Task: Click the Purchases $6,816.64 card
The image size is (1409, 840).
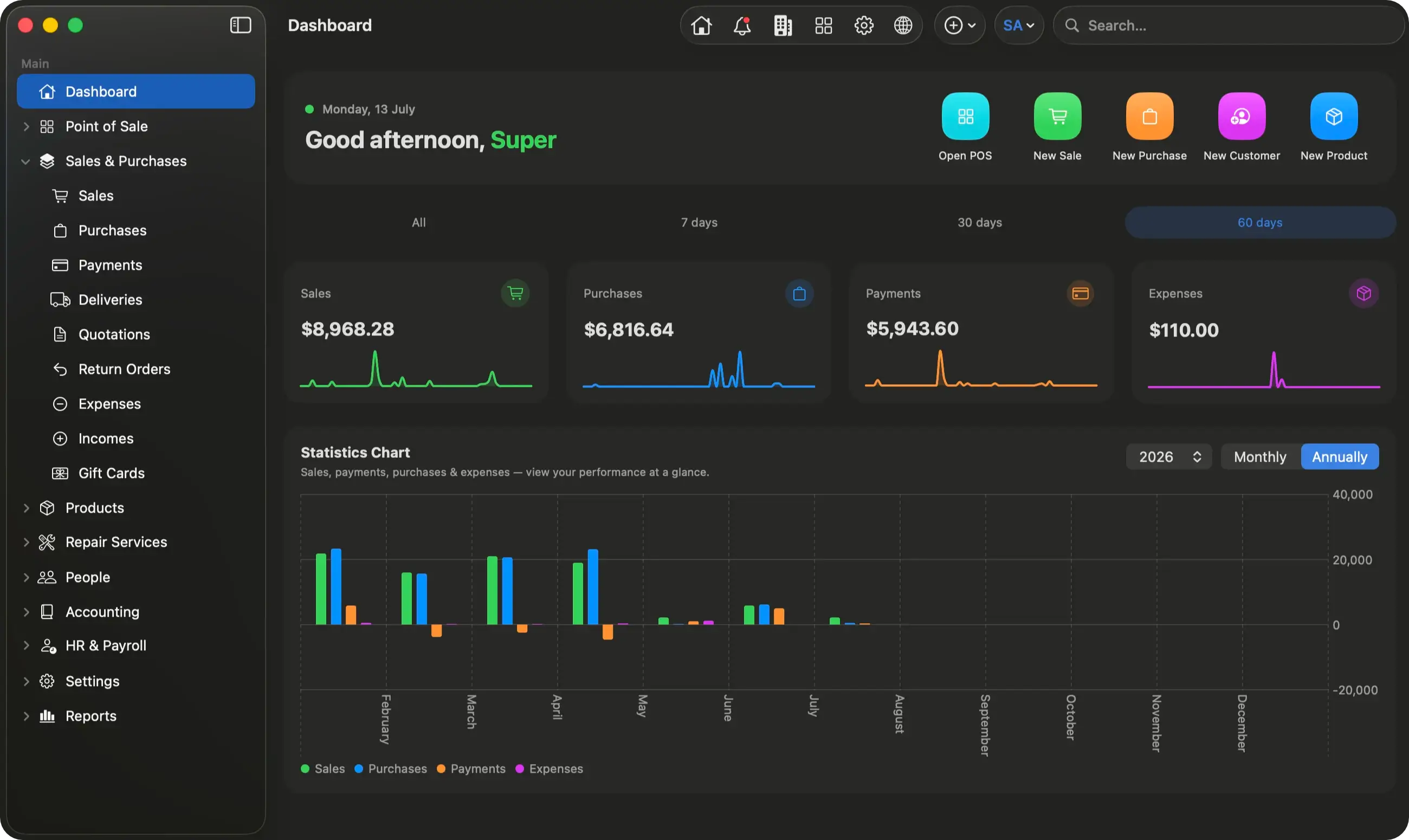Action: click(699, 333)
